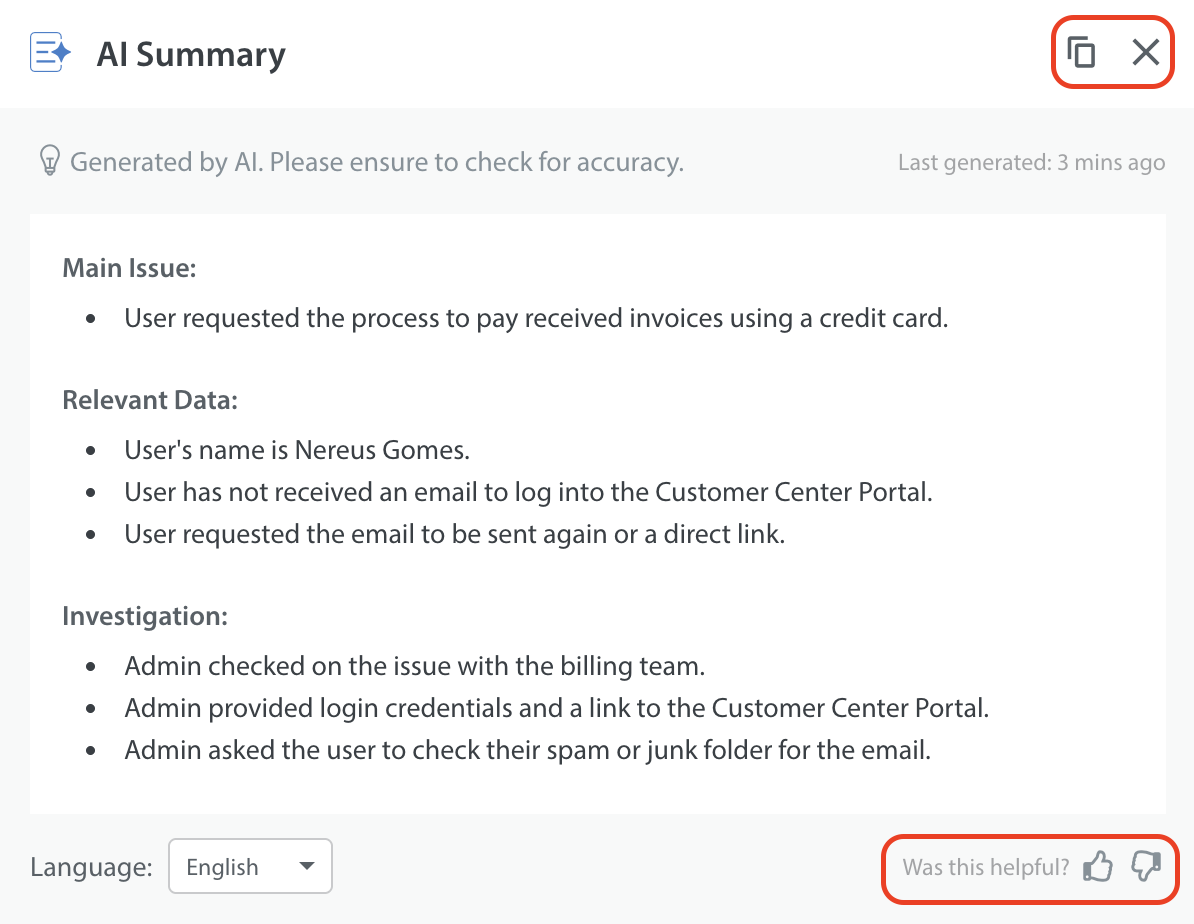Click the line about checking spam or junk folder
This screenshot has width=1194, height=924.
(x=527, y=750)
